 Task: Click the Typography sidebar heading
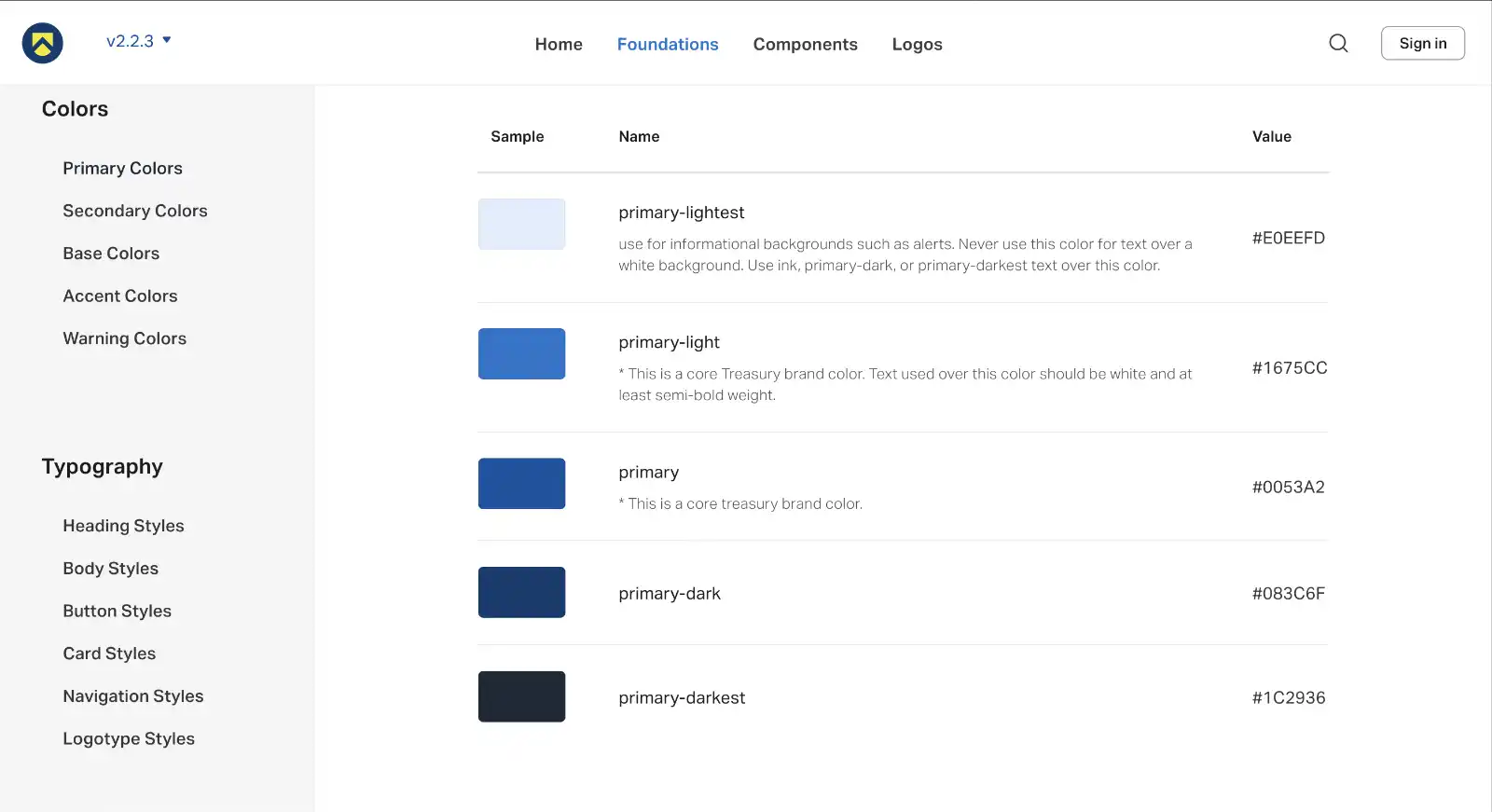102,467
